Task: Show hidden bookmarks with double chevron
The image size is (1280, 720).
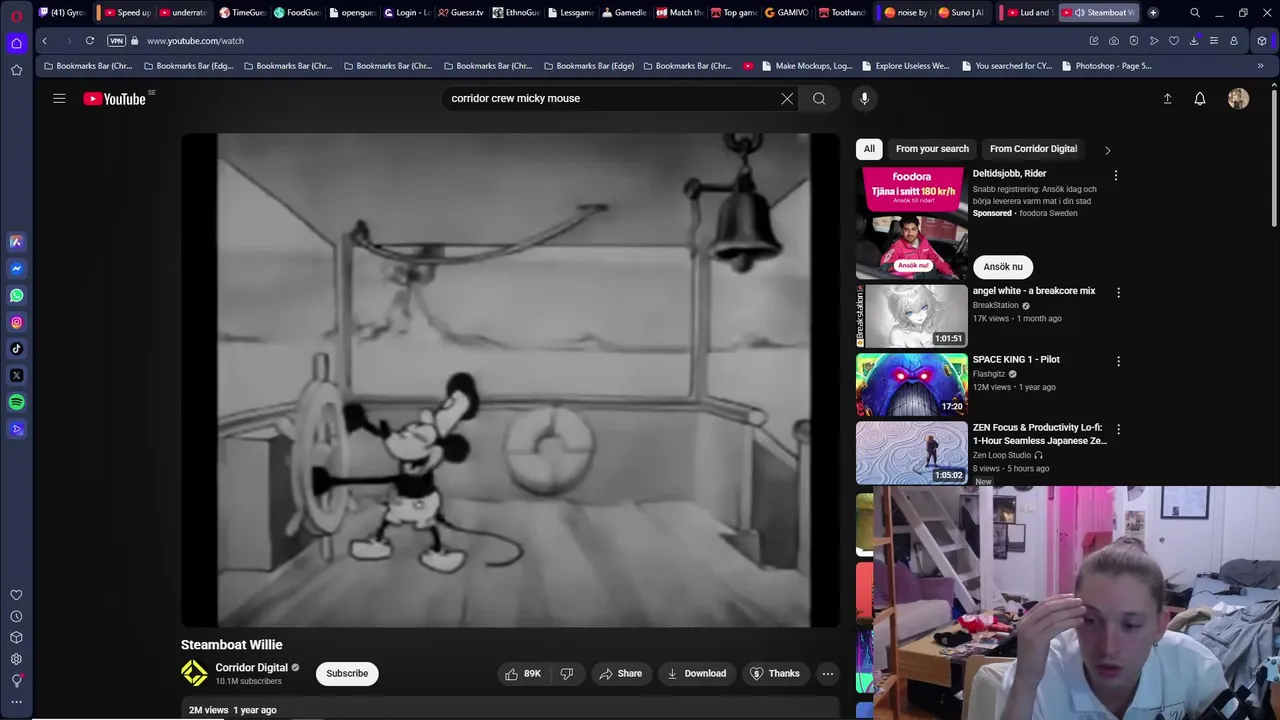Action: (1260, 66)
